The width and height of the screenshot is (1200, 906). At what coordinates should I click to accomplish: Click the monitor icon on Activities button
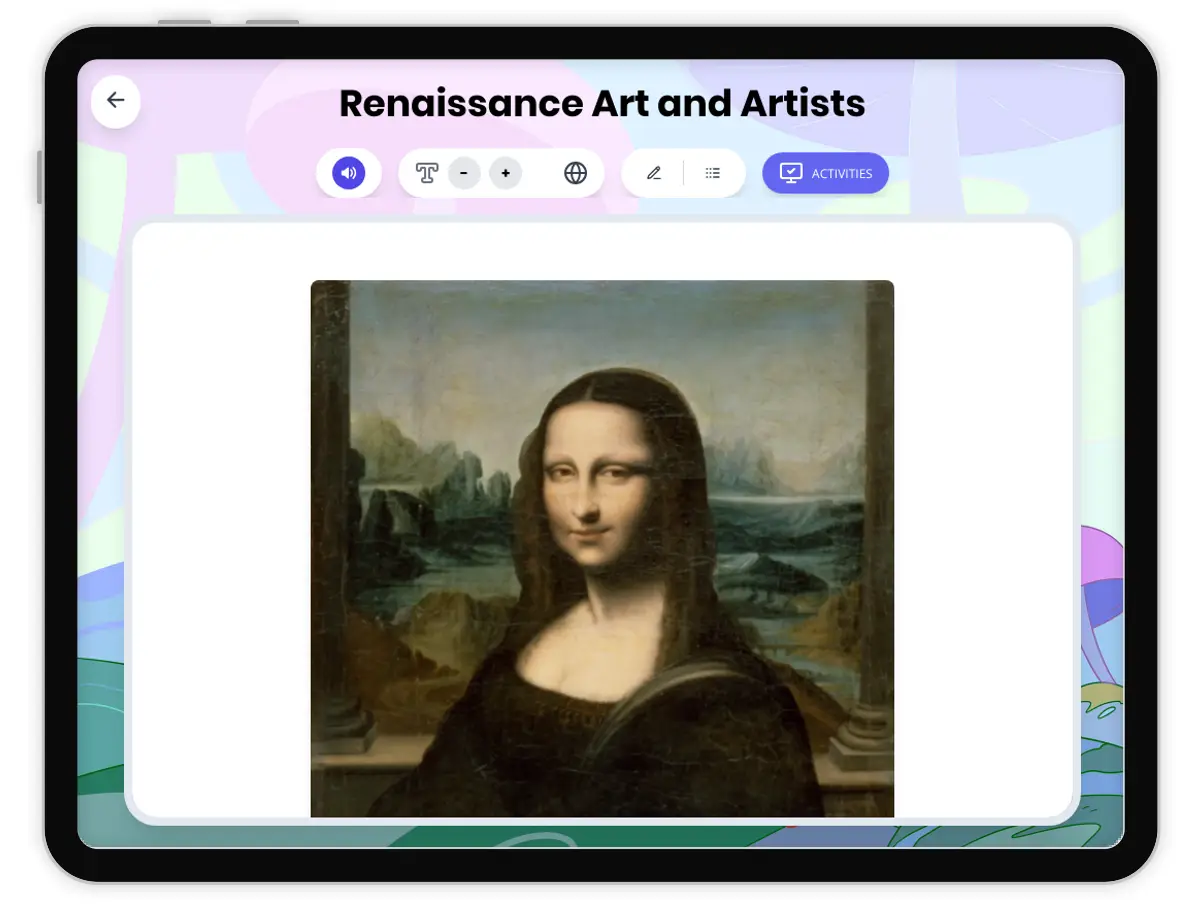click(791, 172)
